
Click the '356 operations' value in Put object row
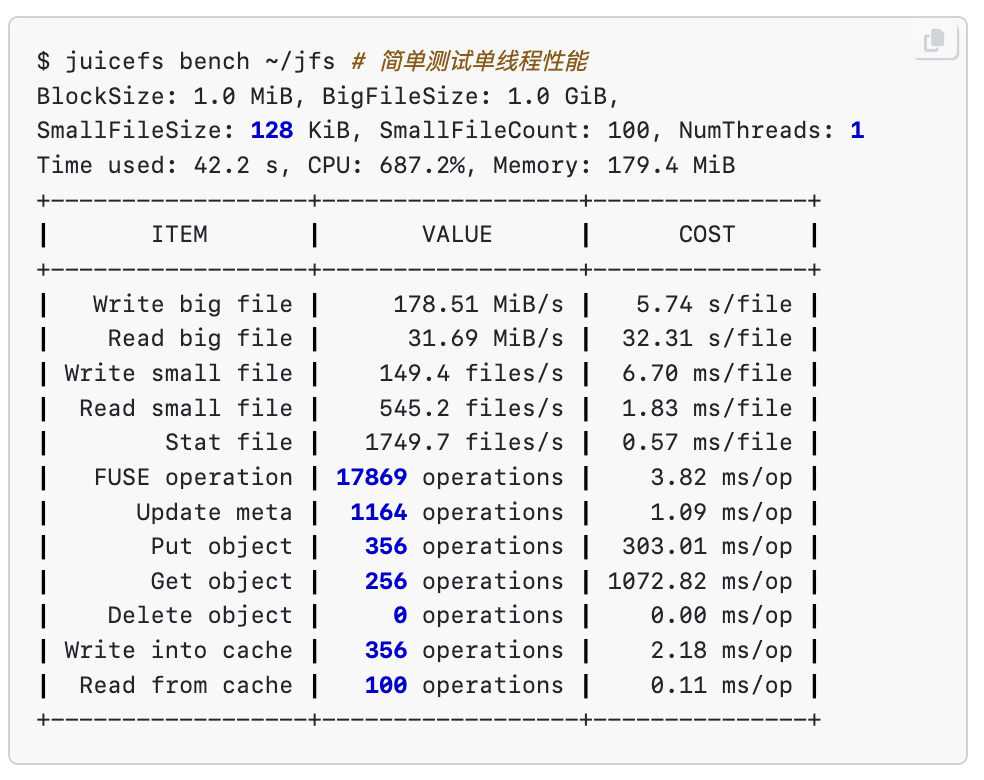tap(464, 547)
